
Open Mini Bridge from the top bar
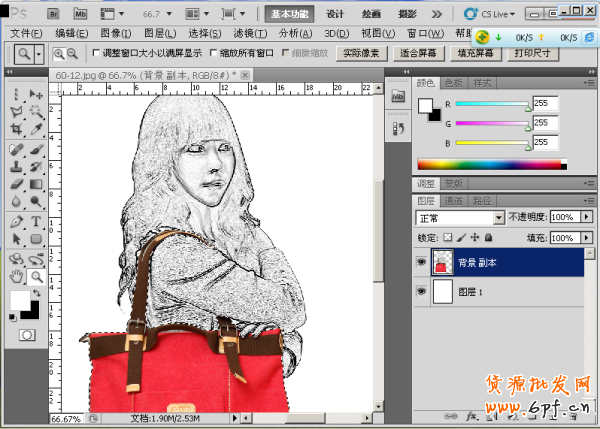80,15
